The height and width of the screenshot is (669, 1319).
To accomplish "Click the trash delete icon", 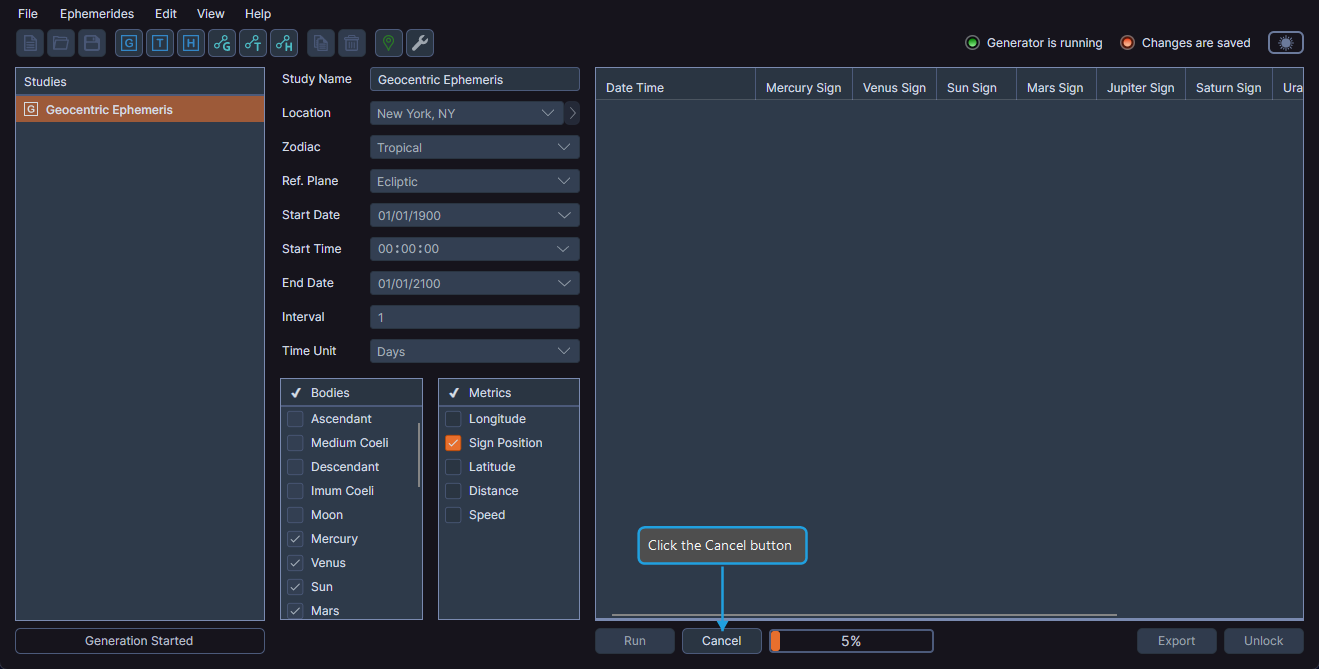I will [351, 42].
